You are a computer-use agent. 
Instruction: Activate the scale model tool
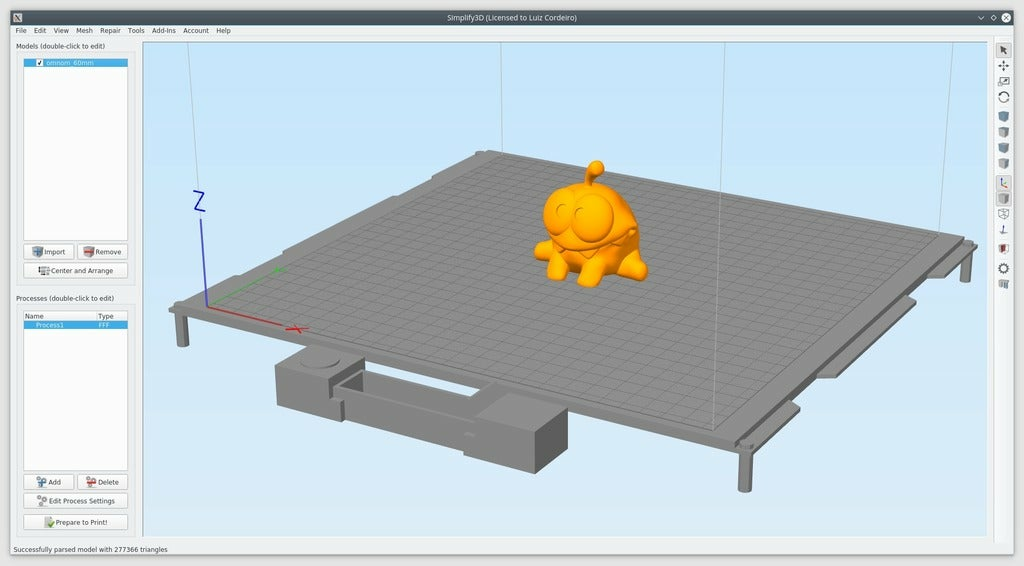tap(1004, 82)
